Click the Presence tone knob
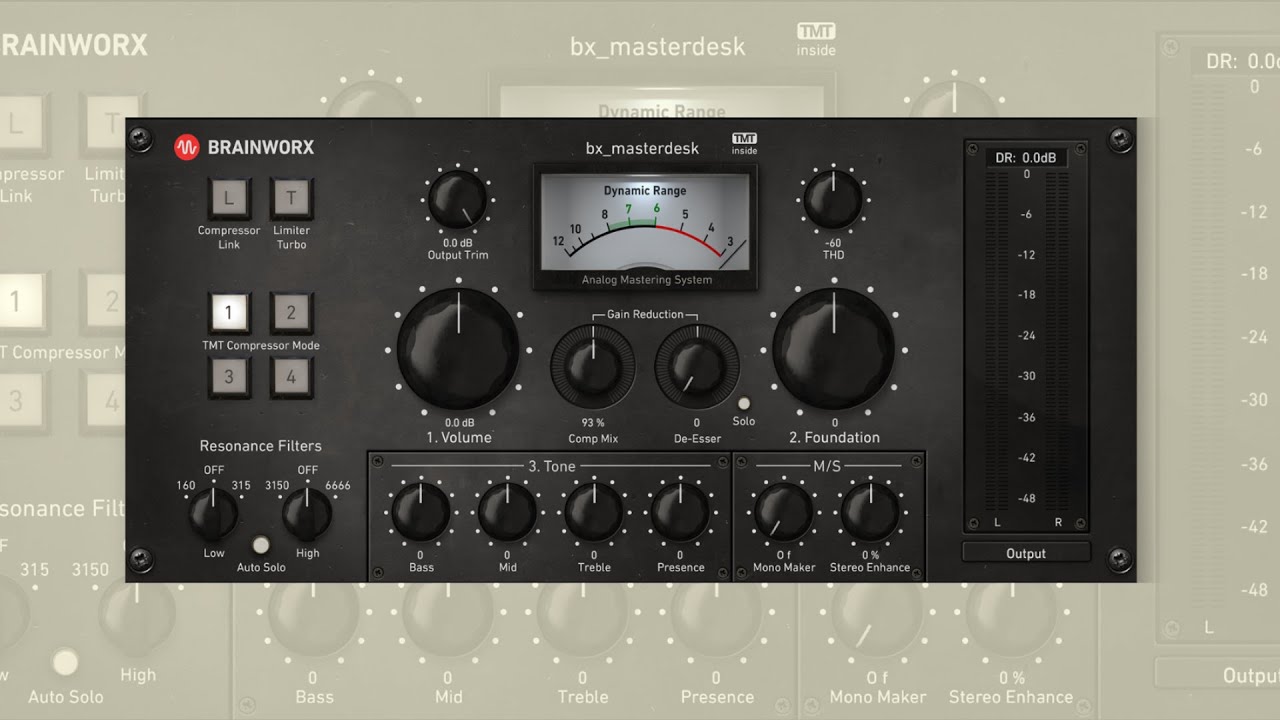The image size is (1280, 720). click(680, 511)
